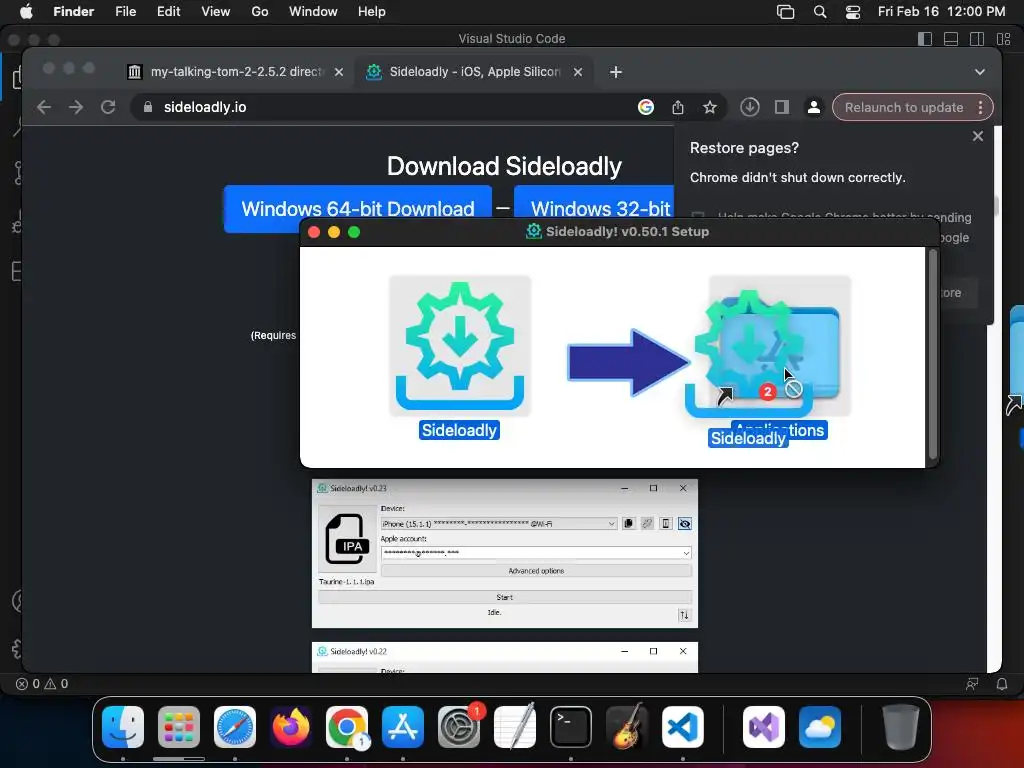Click the Sideloadly app icon in the installer
Screen dimensions: 1024x768
coord(460,346)
